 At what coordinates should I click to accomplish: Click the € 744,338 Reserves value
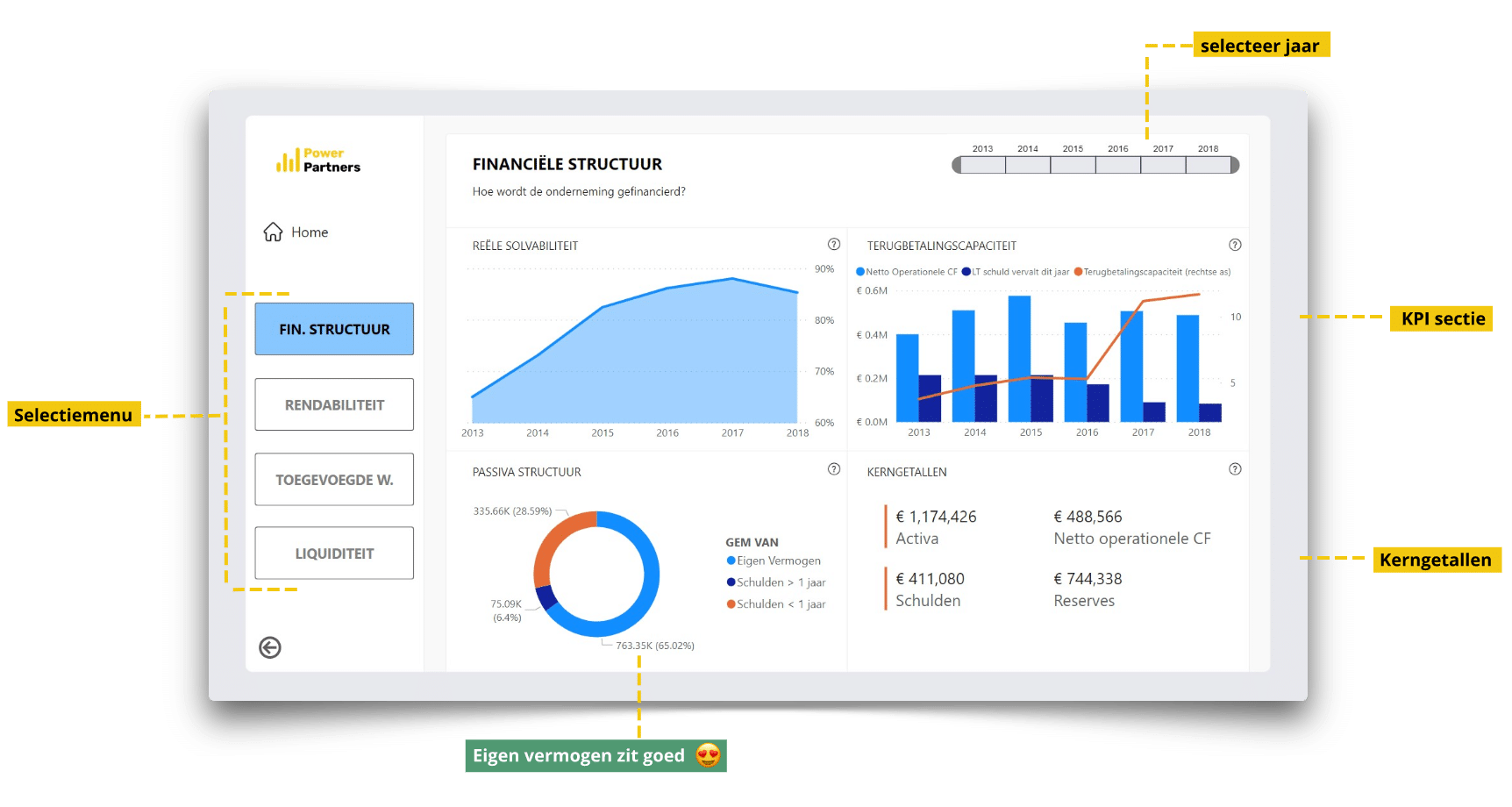[x=1088, y=579]
